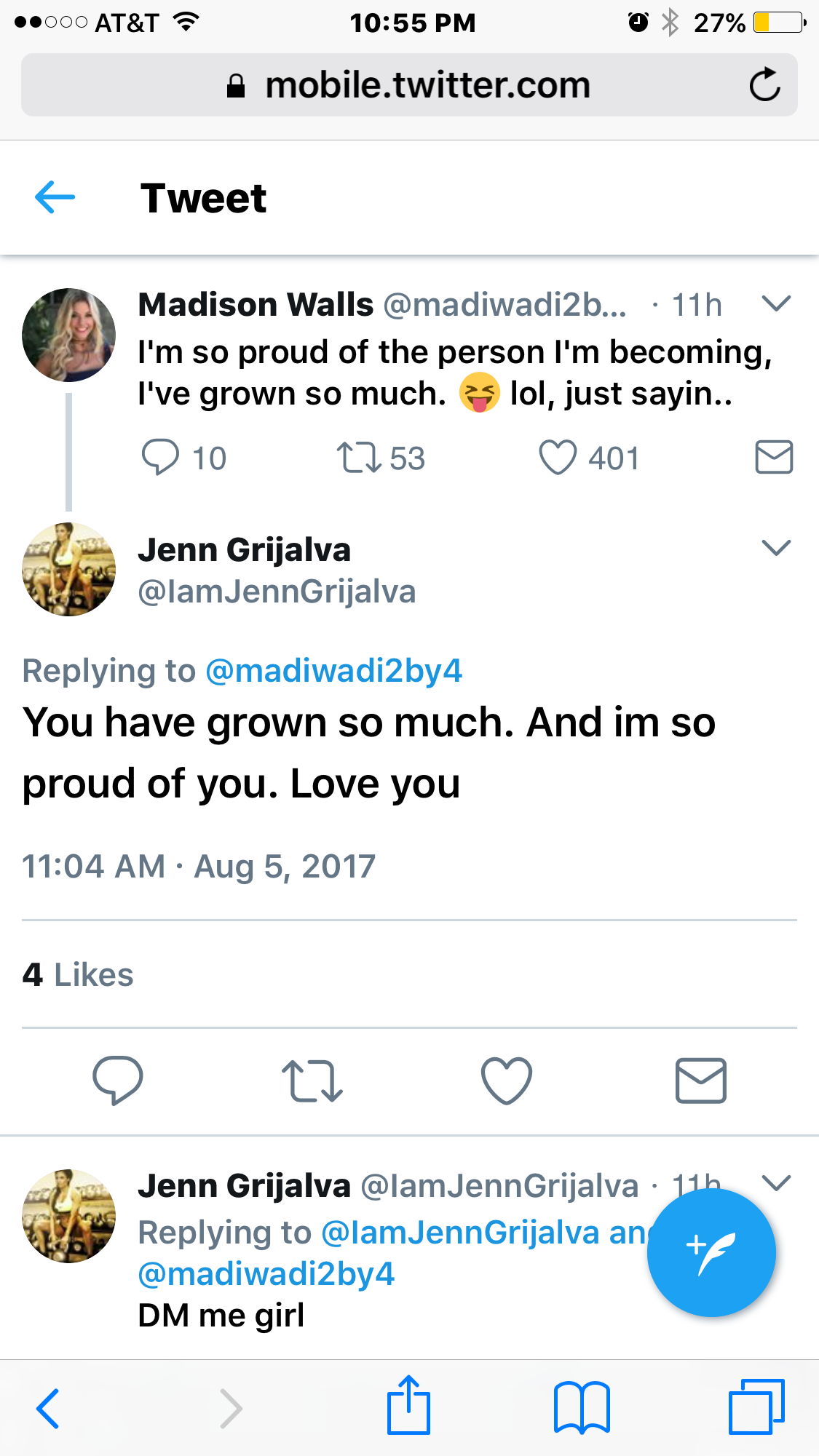Send Madison Walls' tweet via direct message
The height and width of the screenshot is (1456, 819).
tap(774, 458)
